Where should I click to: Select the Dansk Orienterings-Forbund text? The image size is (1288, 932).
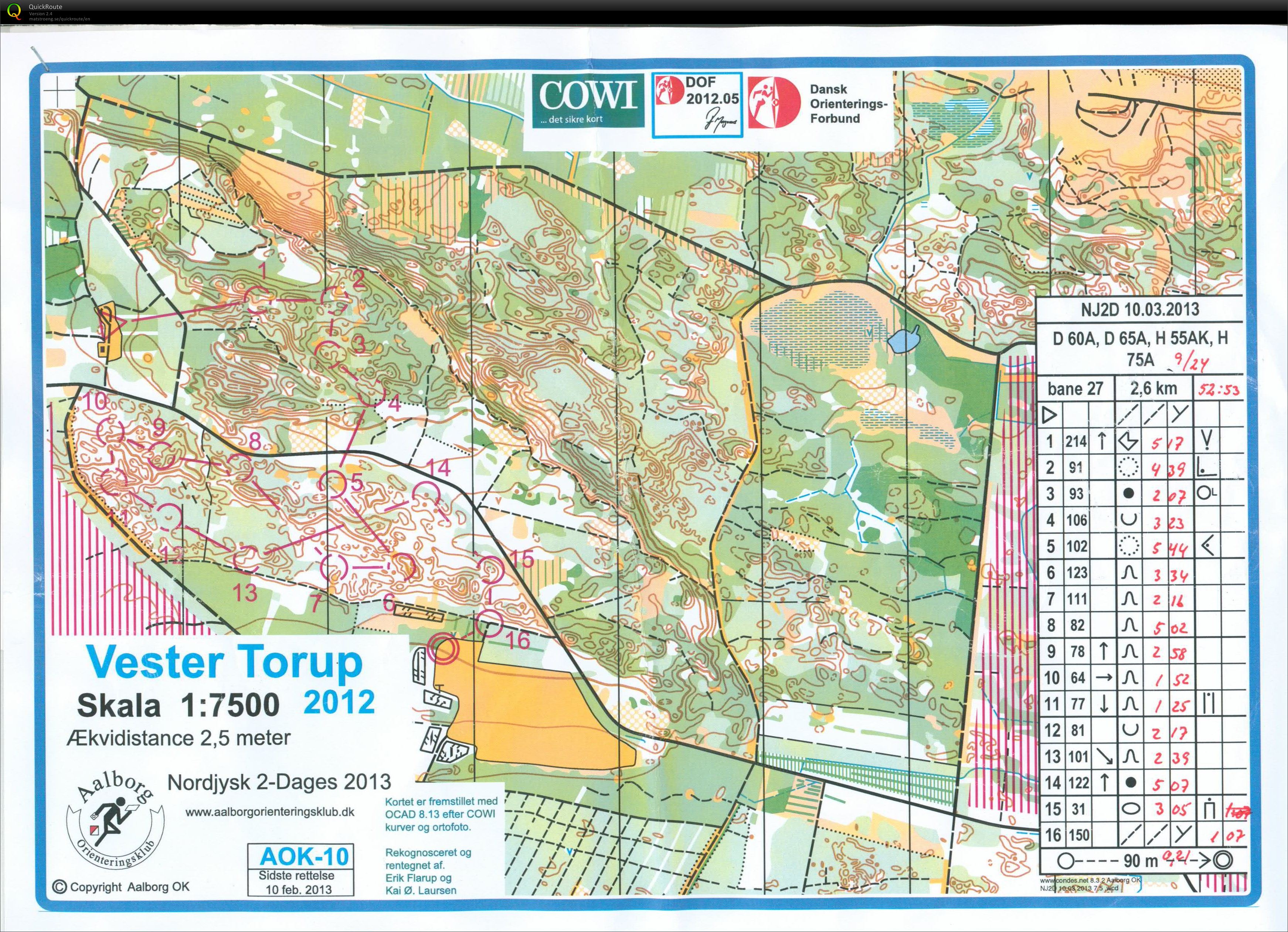pos(848,104)
